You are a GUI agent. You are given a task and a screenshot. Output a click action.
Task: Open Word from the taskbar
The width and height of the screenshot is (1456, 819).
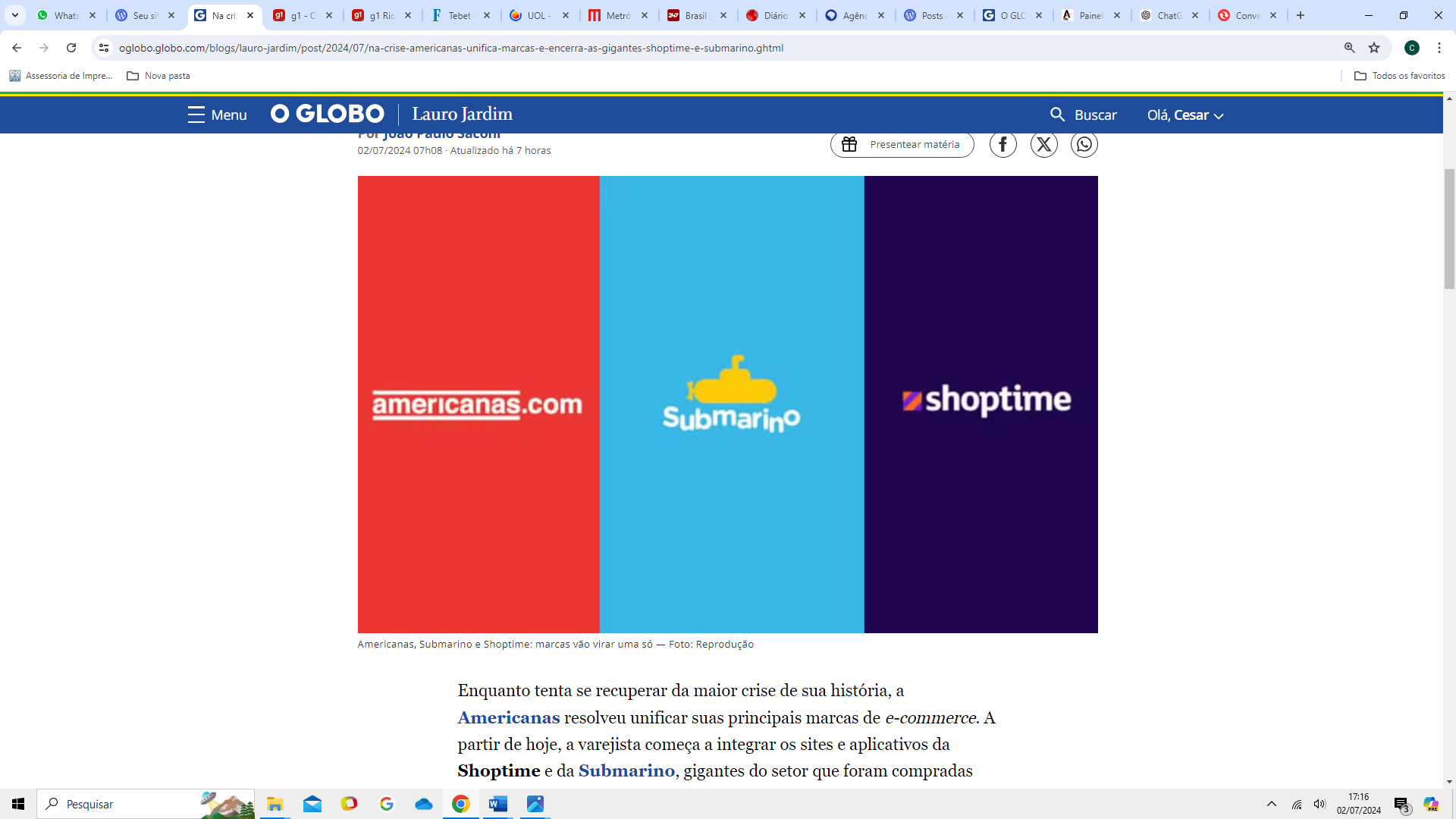[498, 804]
